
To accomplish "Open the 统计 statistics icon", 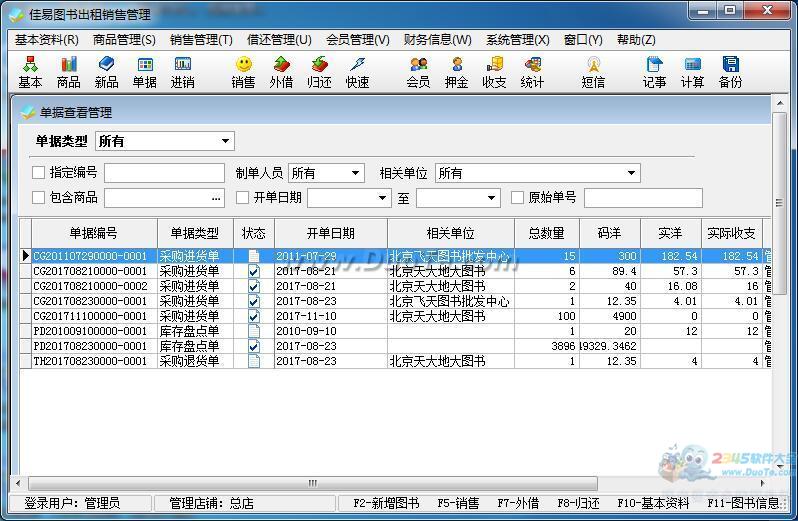I will click(x=532, y=72).
